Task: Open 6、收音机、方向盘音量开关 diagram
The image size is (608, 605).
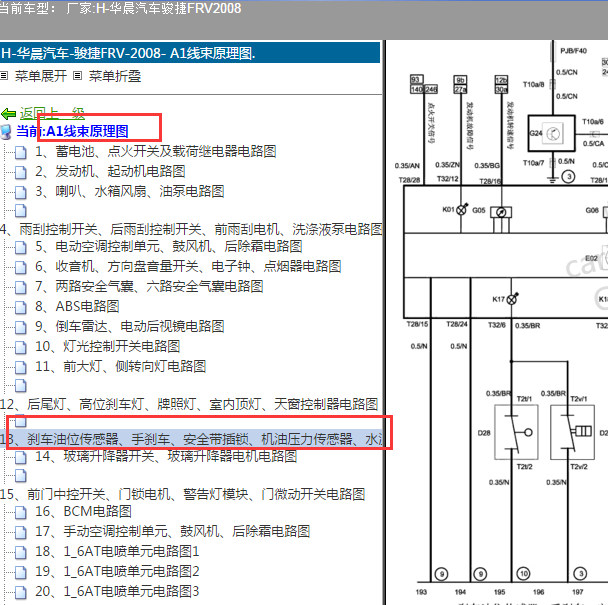Action: click(x=188, y=266)
